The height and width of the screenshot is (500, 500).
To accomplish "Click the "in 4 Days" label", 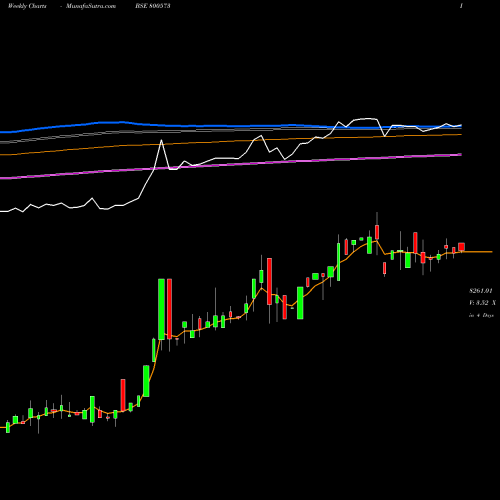I will (x=481, y=315).
